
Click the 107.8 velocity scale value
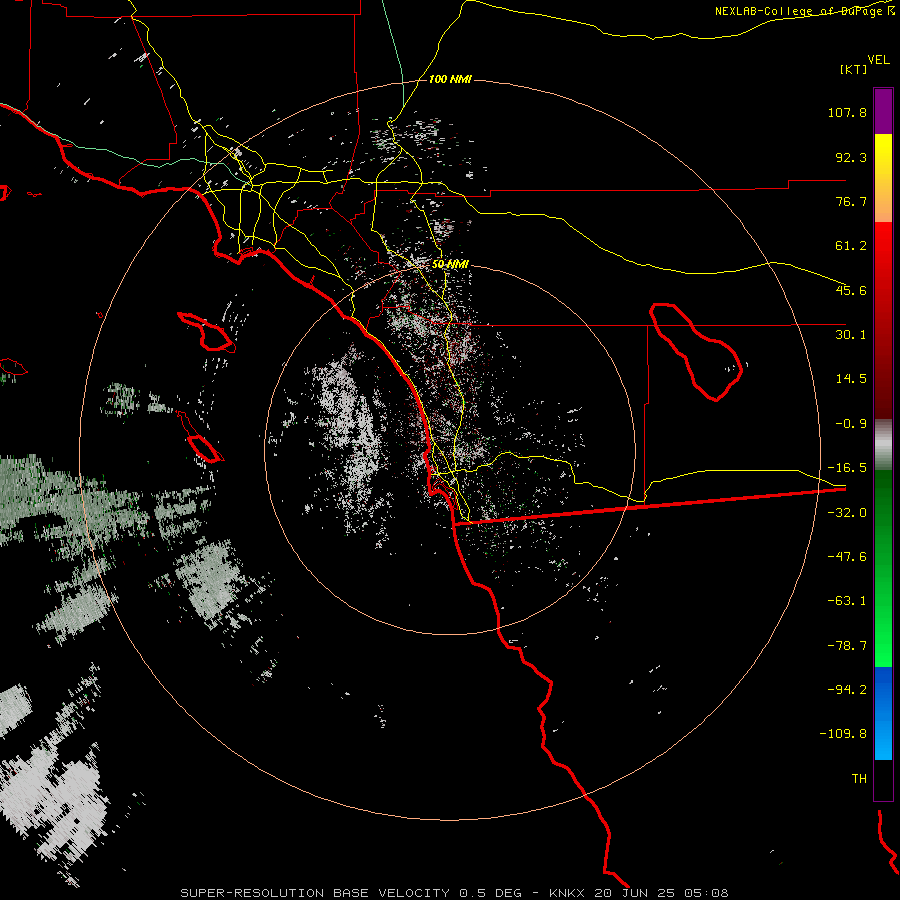pos(847,112)
